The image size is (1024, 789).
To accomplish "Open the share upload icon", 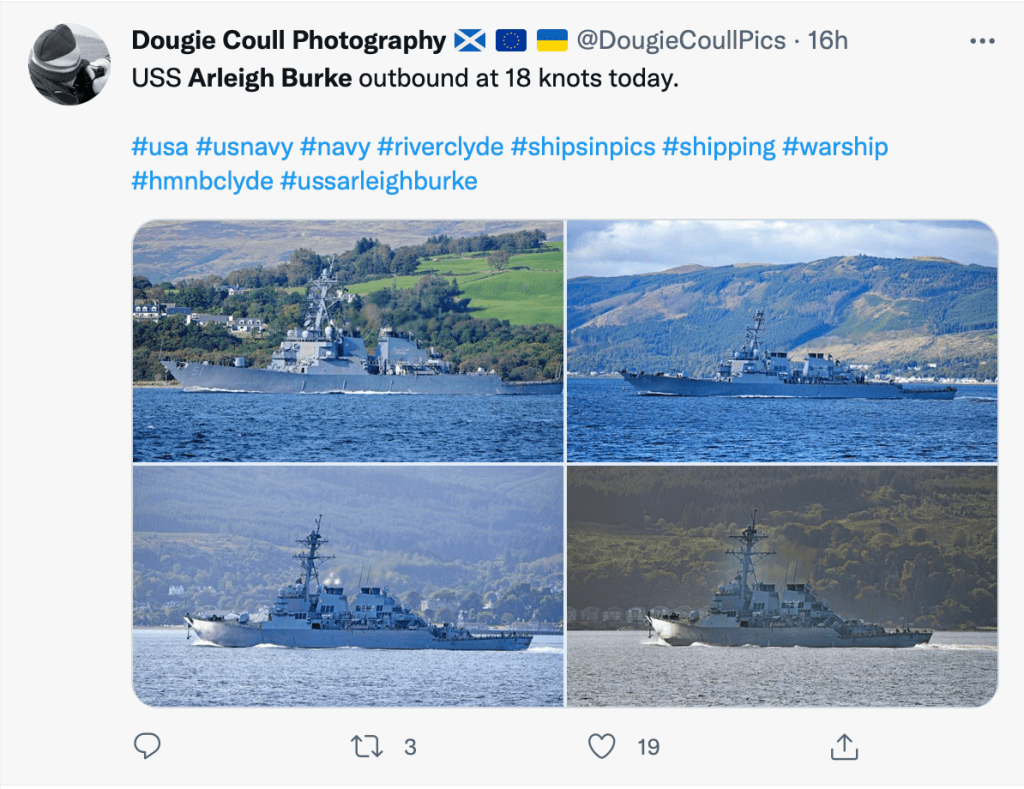I will click(x=844, y=747).
